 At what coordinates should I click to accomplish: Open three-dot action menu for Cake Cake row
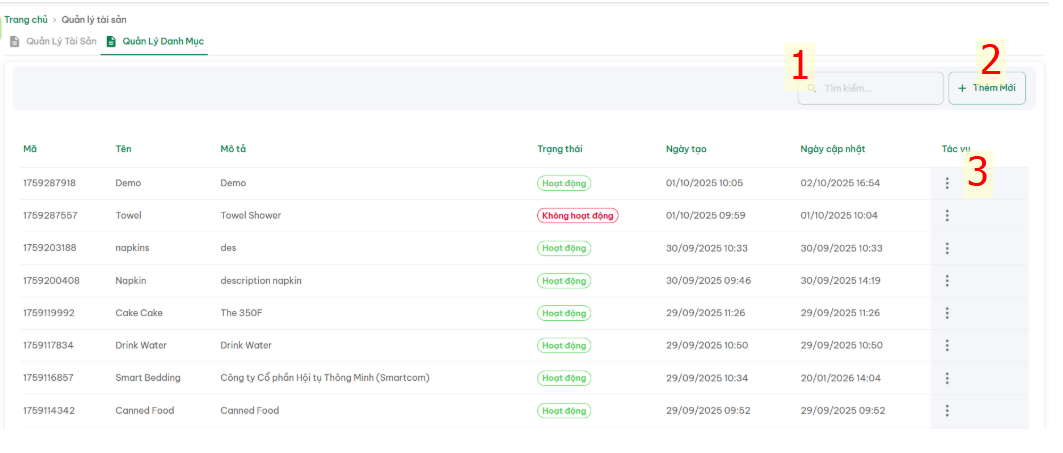(x=946, y=313)
